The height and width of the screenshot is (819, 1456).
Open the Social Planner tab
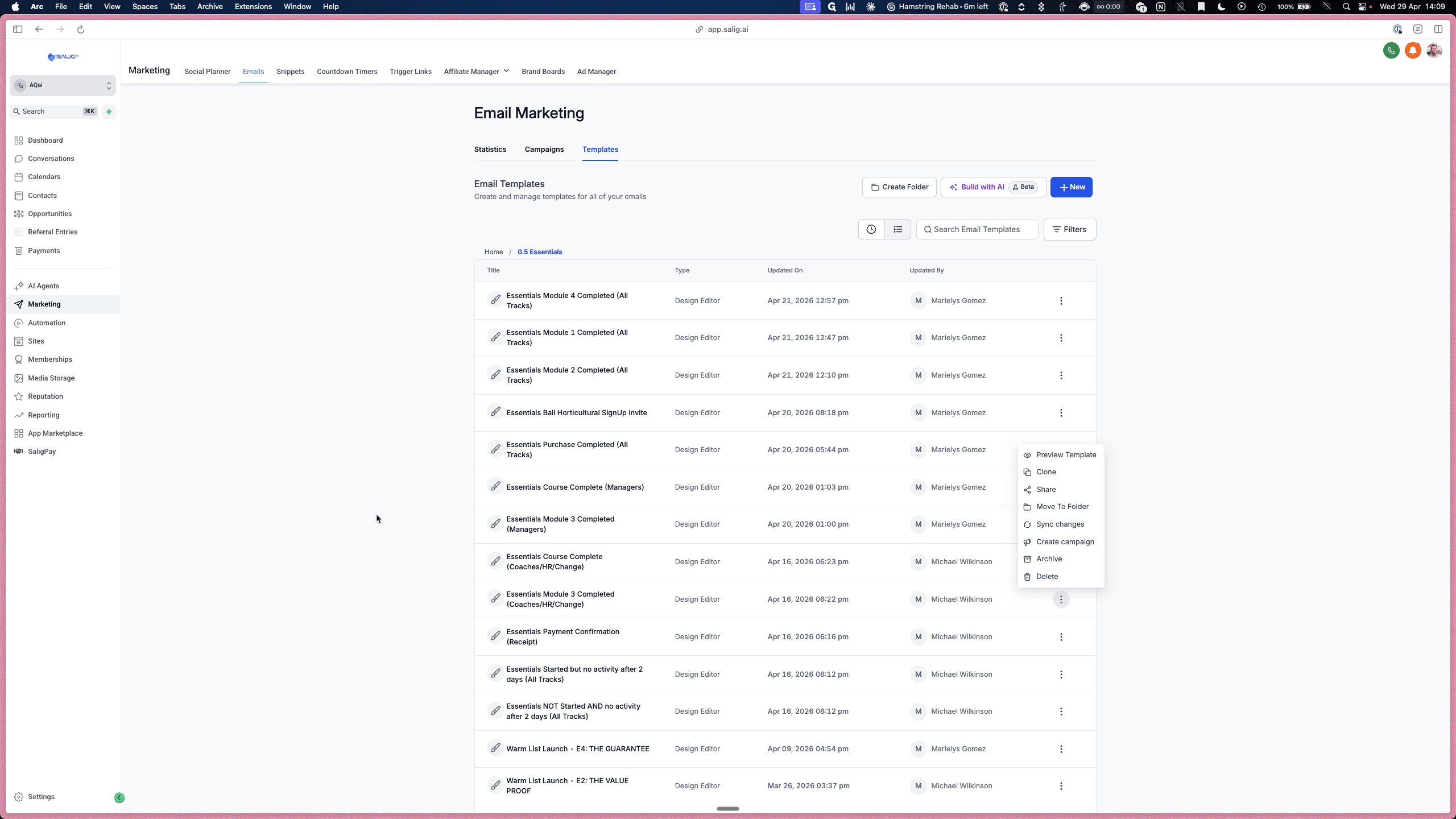click(x=207, y=72)
